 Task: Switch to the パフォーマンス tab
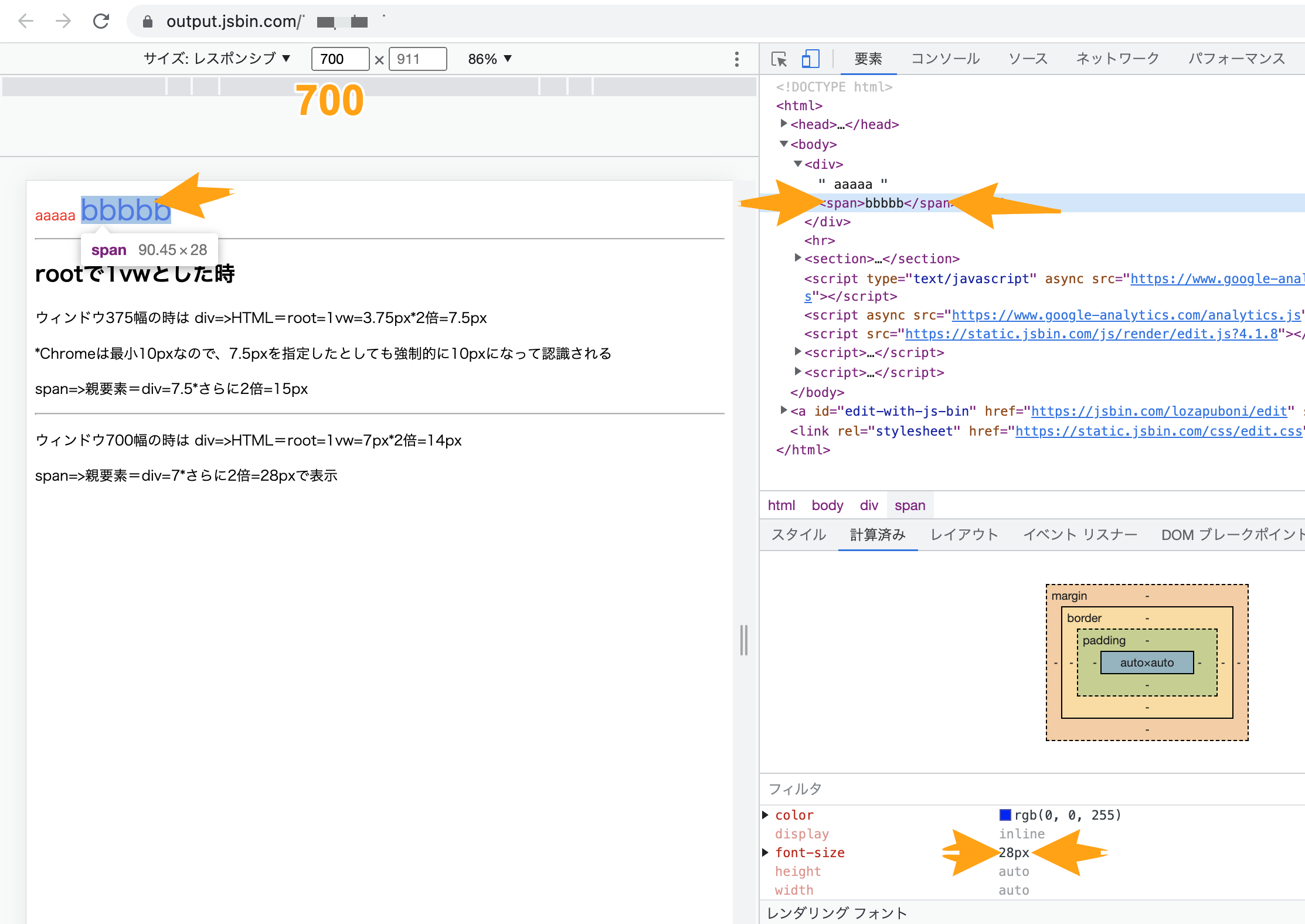coord(1236,59)
